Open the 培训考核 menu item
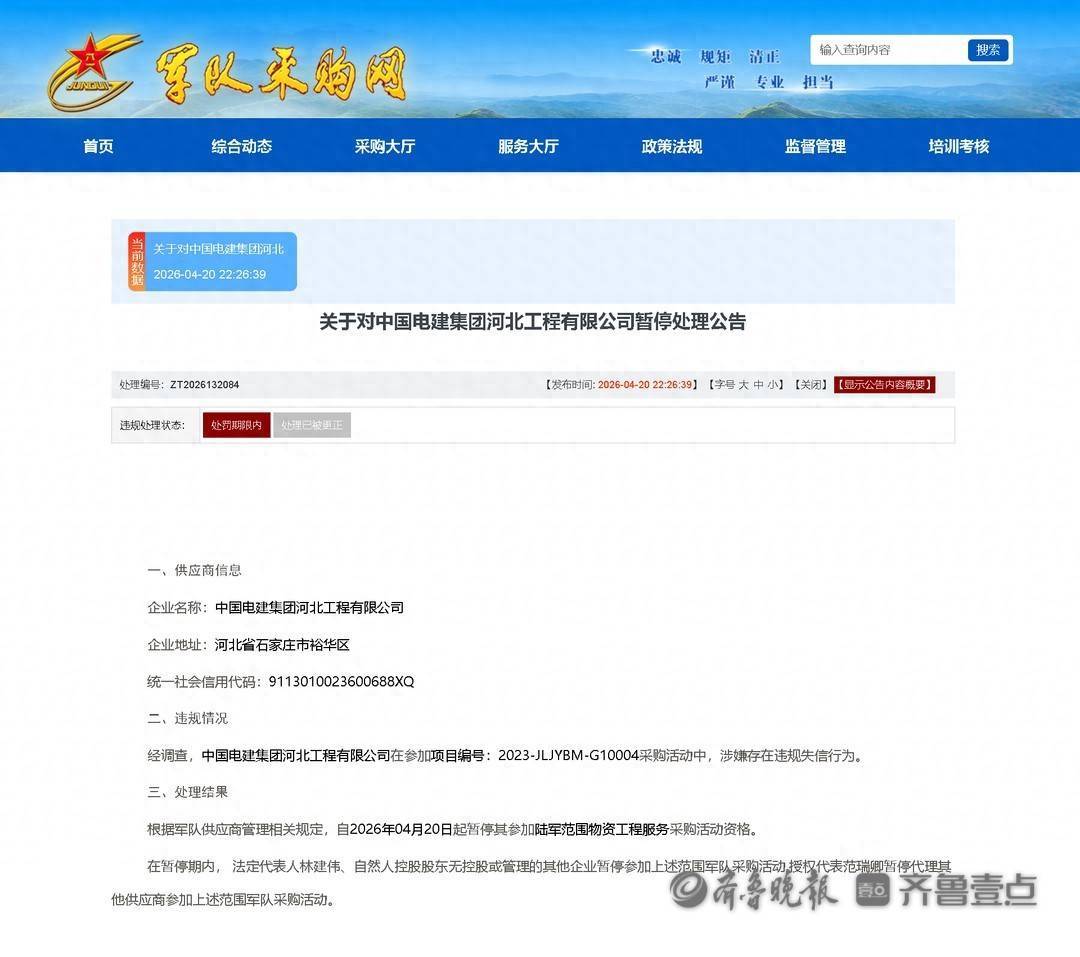Viewport: 1080px width, 957px height. pos(958,146)
